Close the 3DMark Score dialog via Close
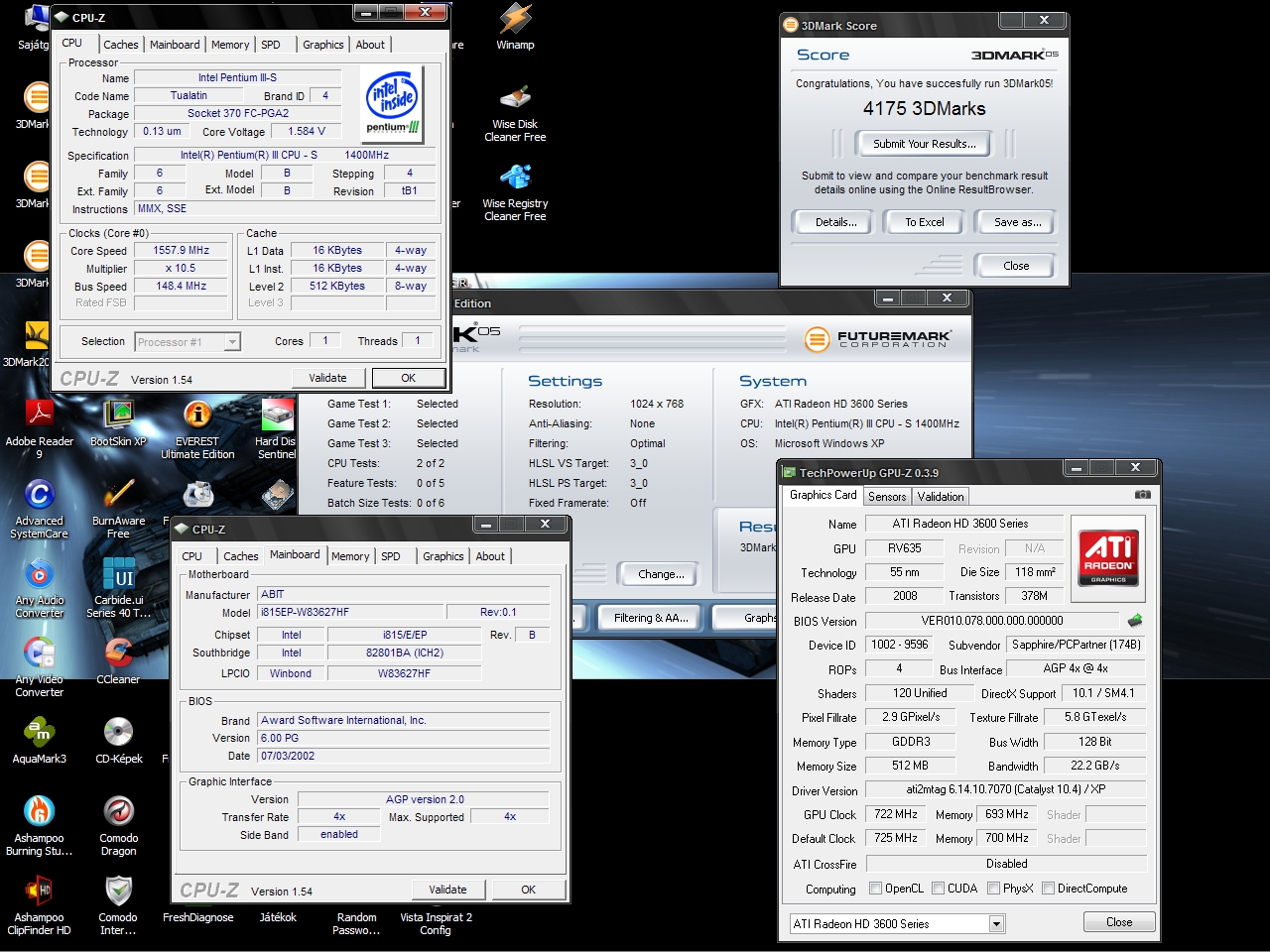 click(1016, 266)
